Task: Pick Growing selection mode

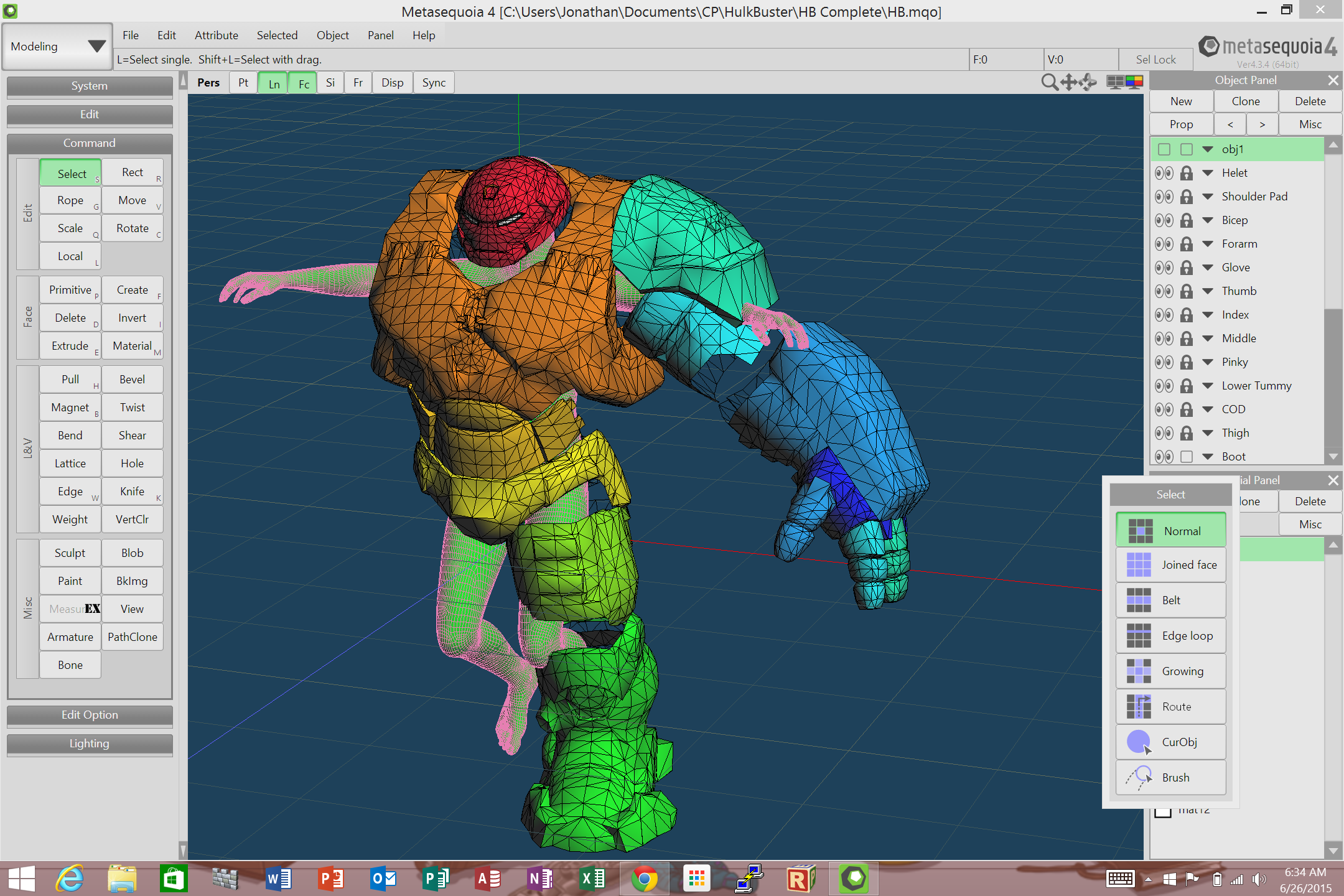Action: tap(1170, 671)
